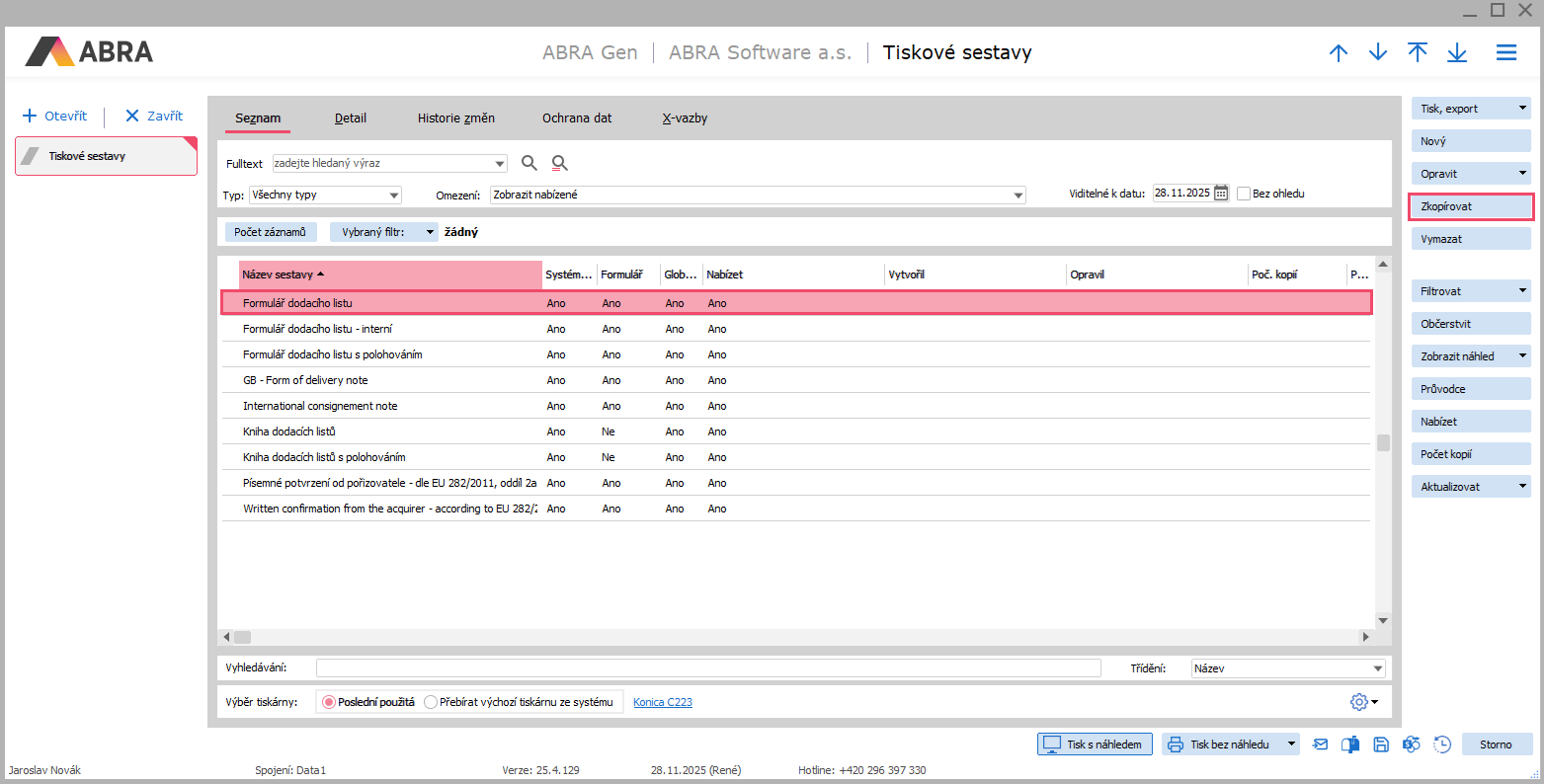Jump to the last record (down arrow with bar)
The width and height of the screenshot is (1544, 784).
(x=1457, y=53)
